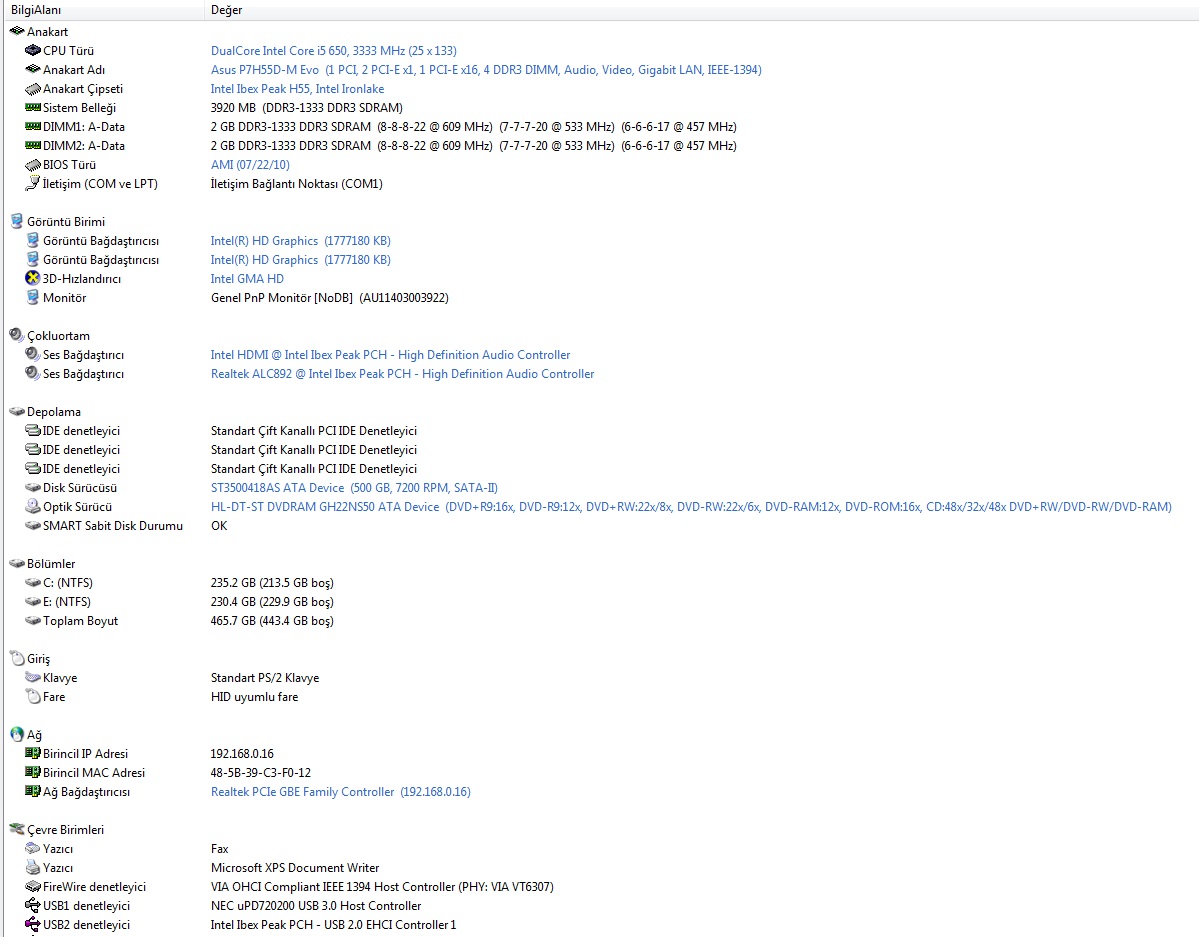This screenshot has height=937, width=1199.
Task: Click the DIMM1: A-Data memory icon
Action: 32,127
